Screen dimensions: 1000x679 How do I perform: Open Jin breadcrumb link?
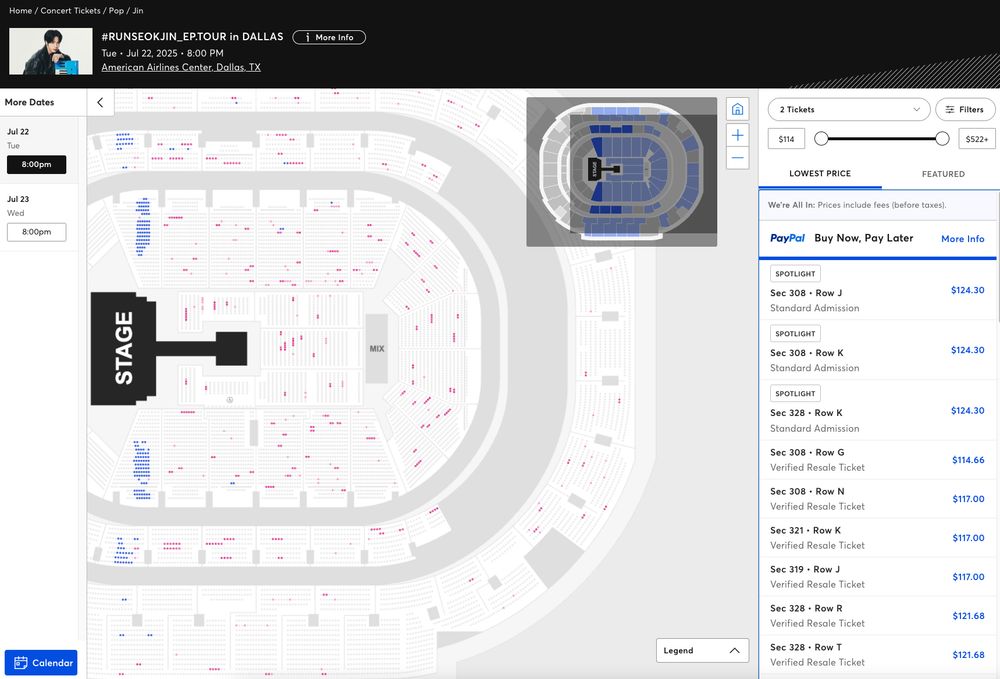pyautogui.click(x=138, y=11)
